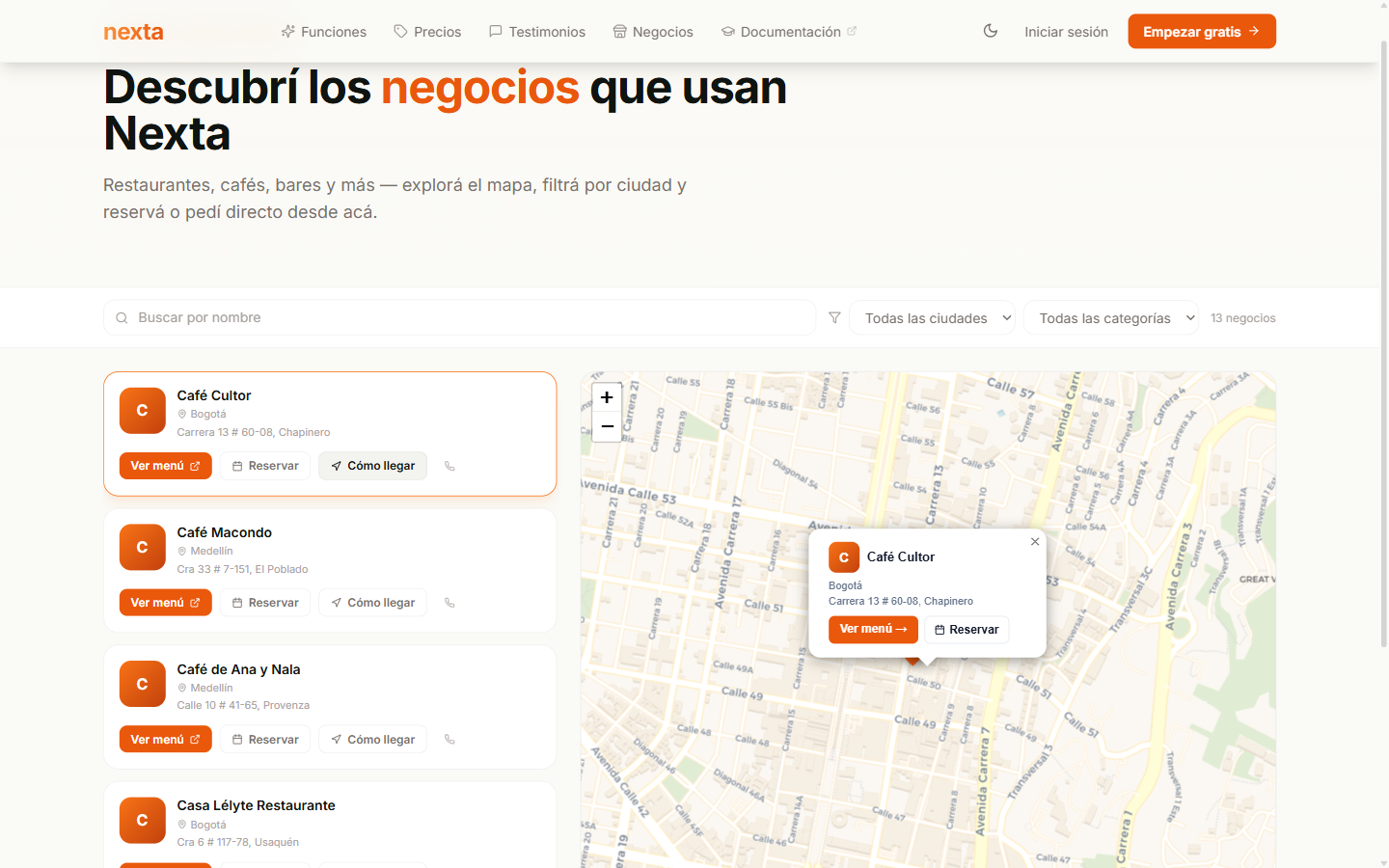Open the Testimonios section

coord(536,32)
